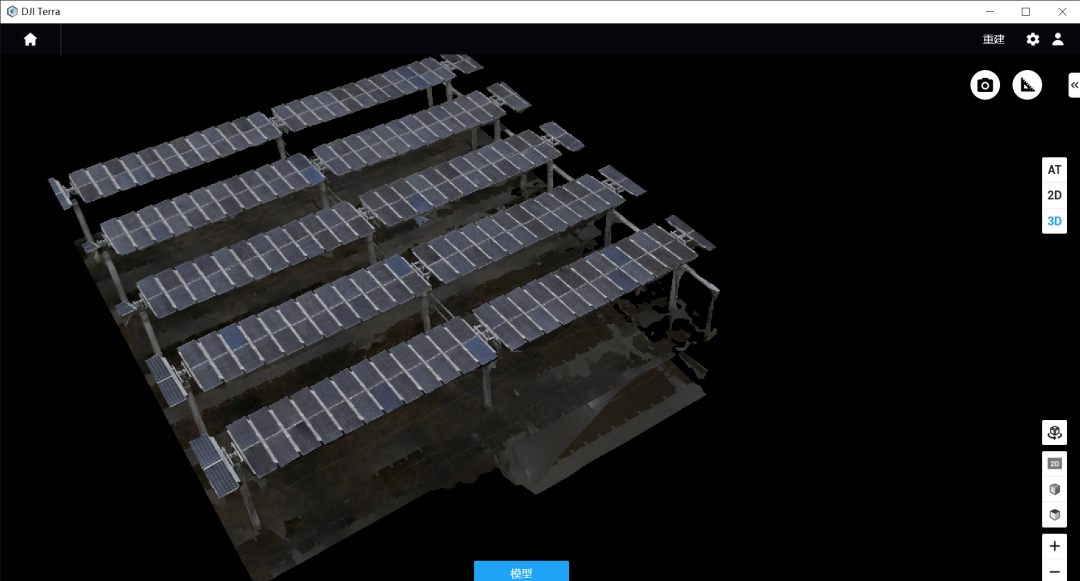Take a screenshot with the camera icon
Screen dimensions: 1080x581
[x=985, y=85]
